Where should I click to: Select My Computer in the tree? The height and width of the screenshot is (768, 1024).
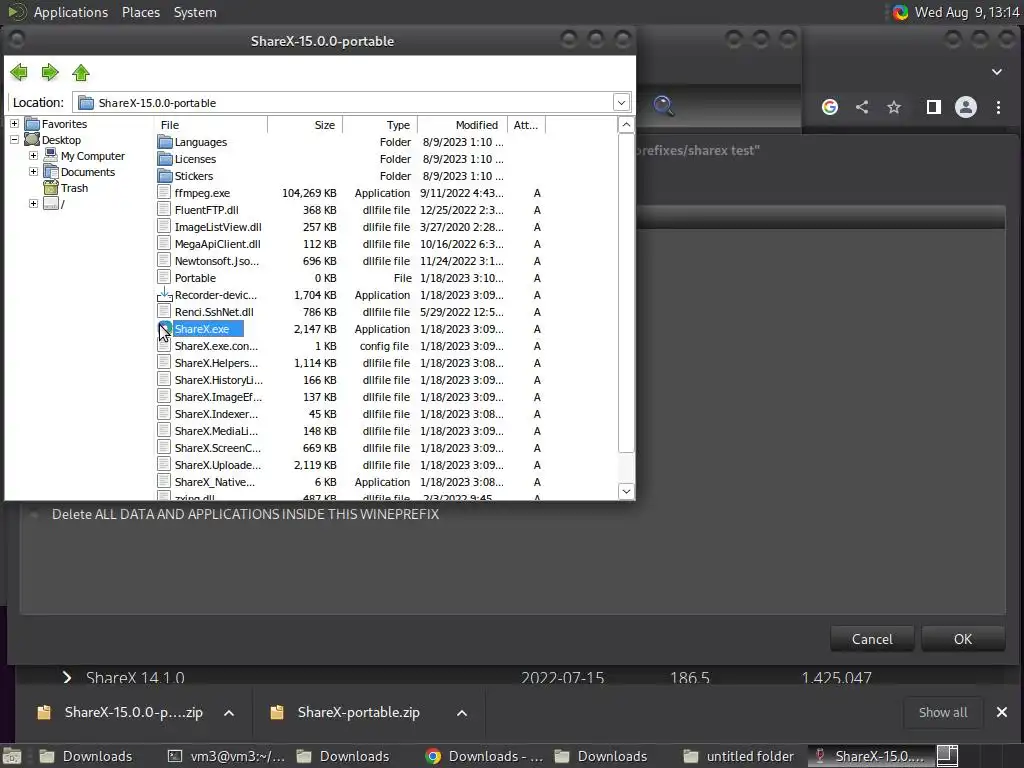93,156
